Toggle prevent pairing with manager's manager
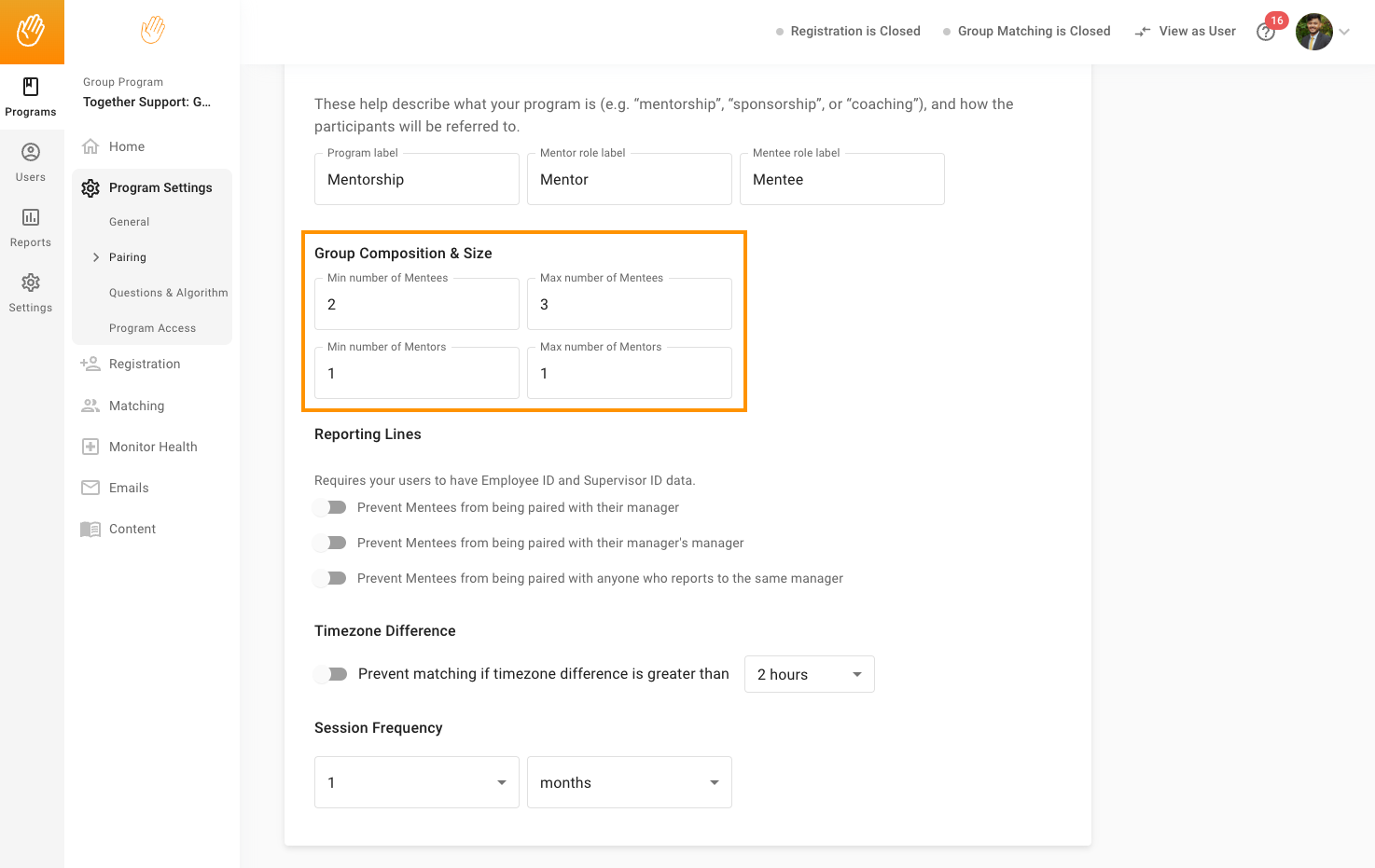 point(330,543)
